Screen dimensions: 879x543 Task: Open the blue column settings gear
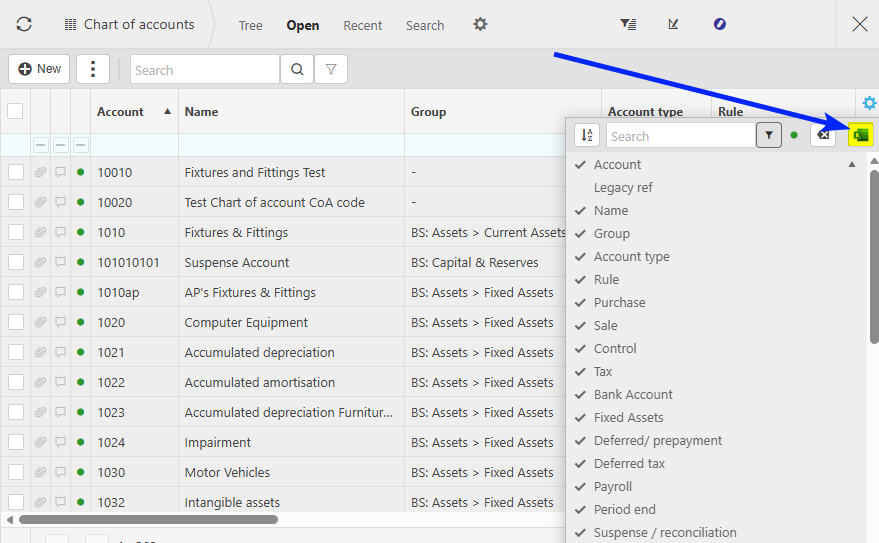pos(869,103)
